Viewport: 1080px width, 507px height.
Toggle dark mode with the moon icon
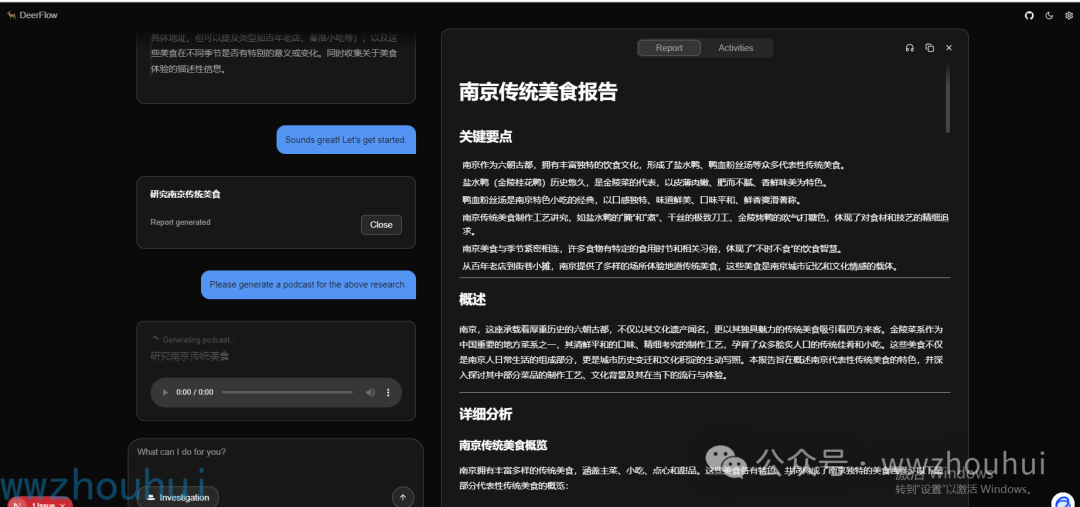[1049, 15]
